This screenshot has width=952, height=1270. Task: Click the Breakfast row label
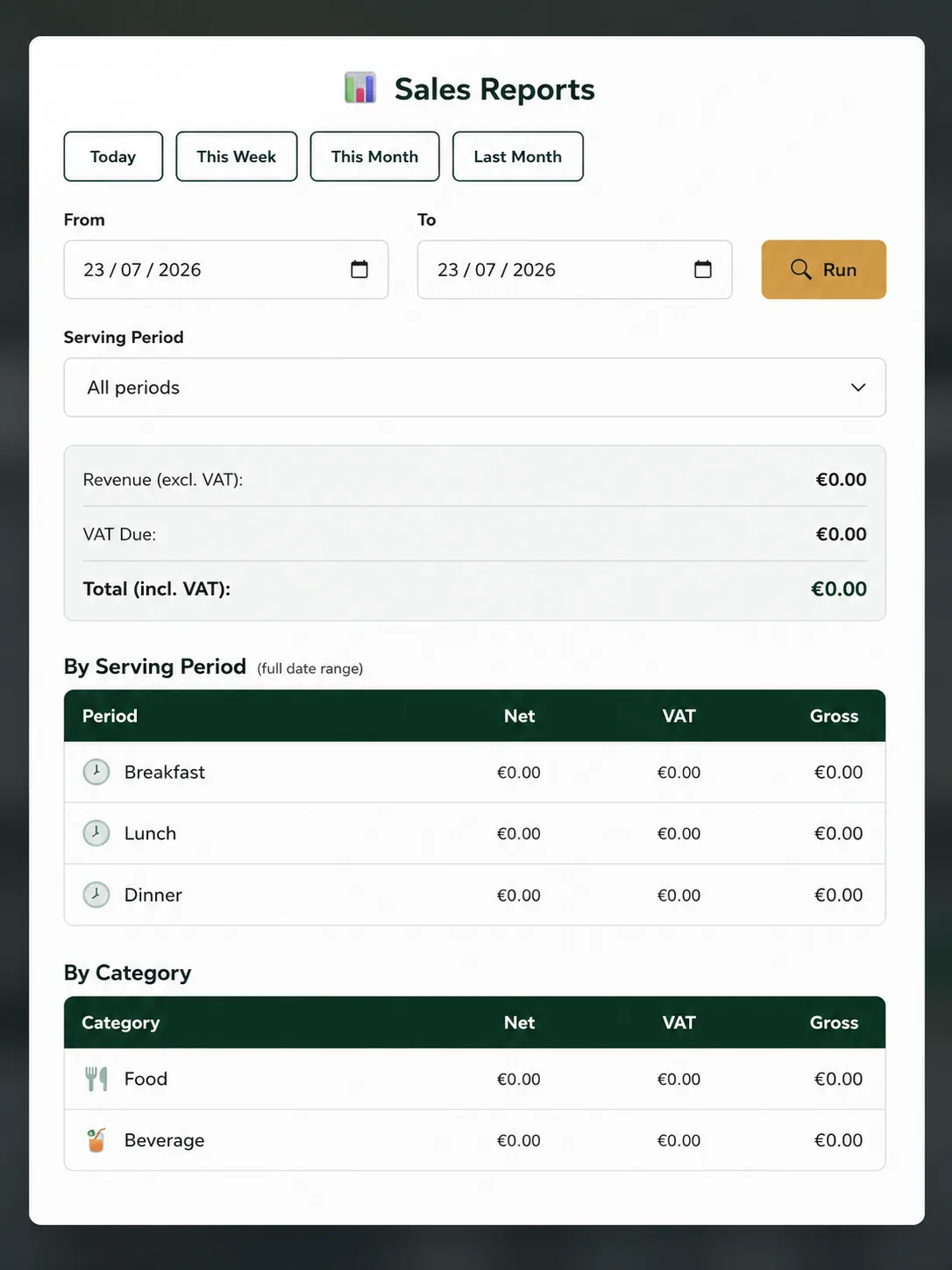pos(165,772)
